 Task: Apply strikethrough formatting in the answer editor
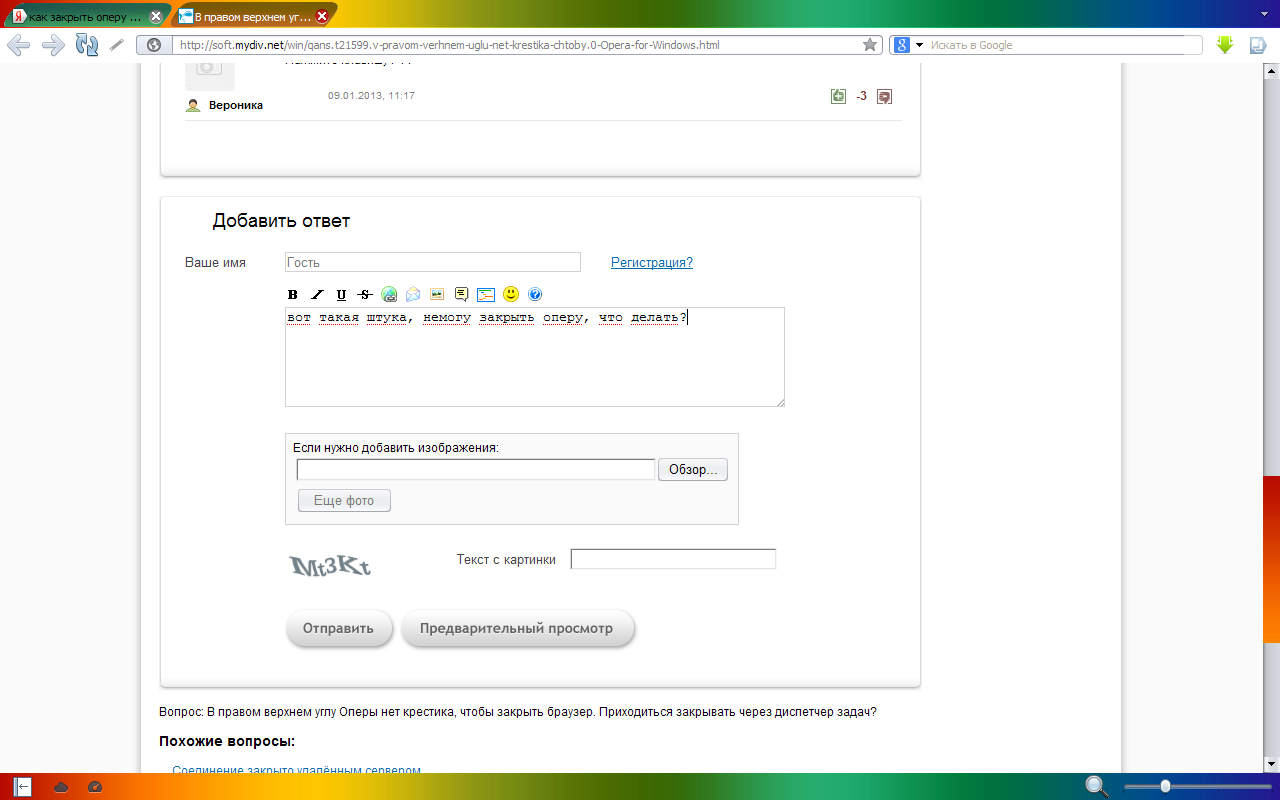pyautogui.click(x=365, y=295)
